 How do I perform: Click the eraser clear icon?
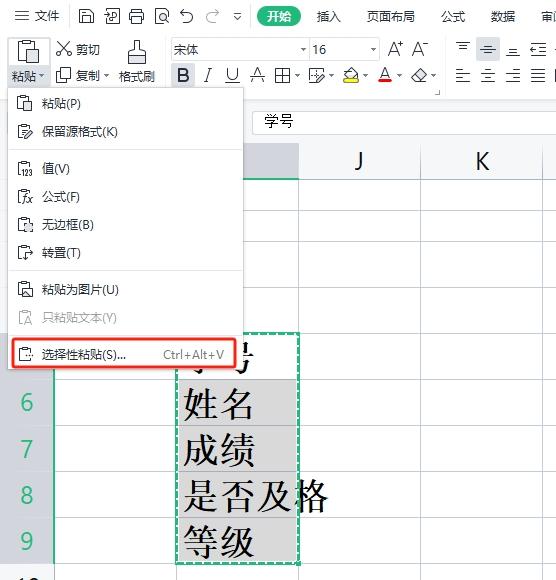[x=419, y=75]
